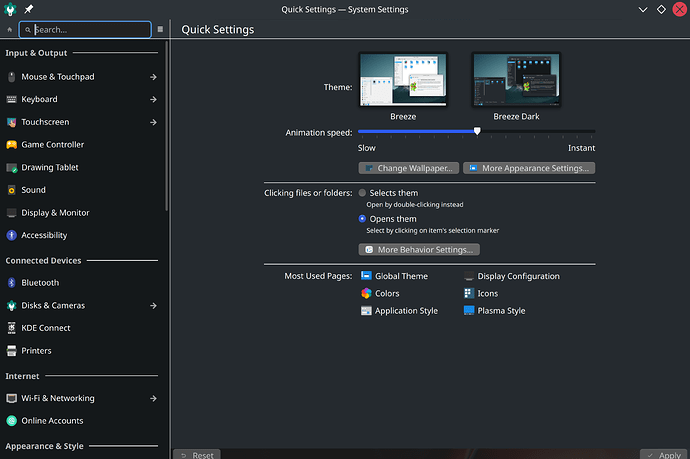Click the Display & Monitor icon
The image size is (690, 459).
tap(12, 213)
